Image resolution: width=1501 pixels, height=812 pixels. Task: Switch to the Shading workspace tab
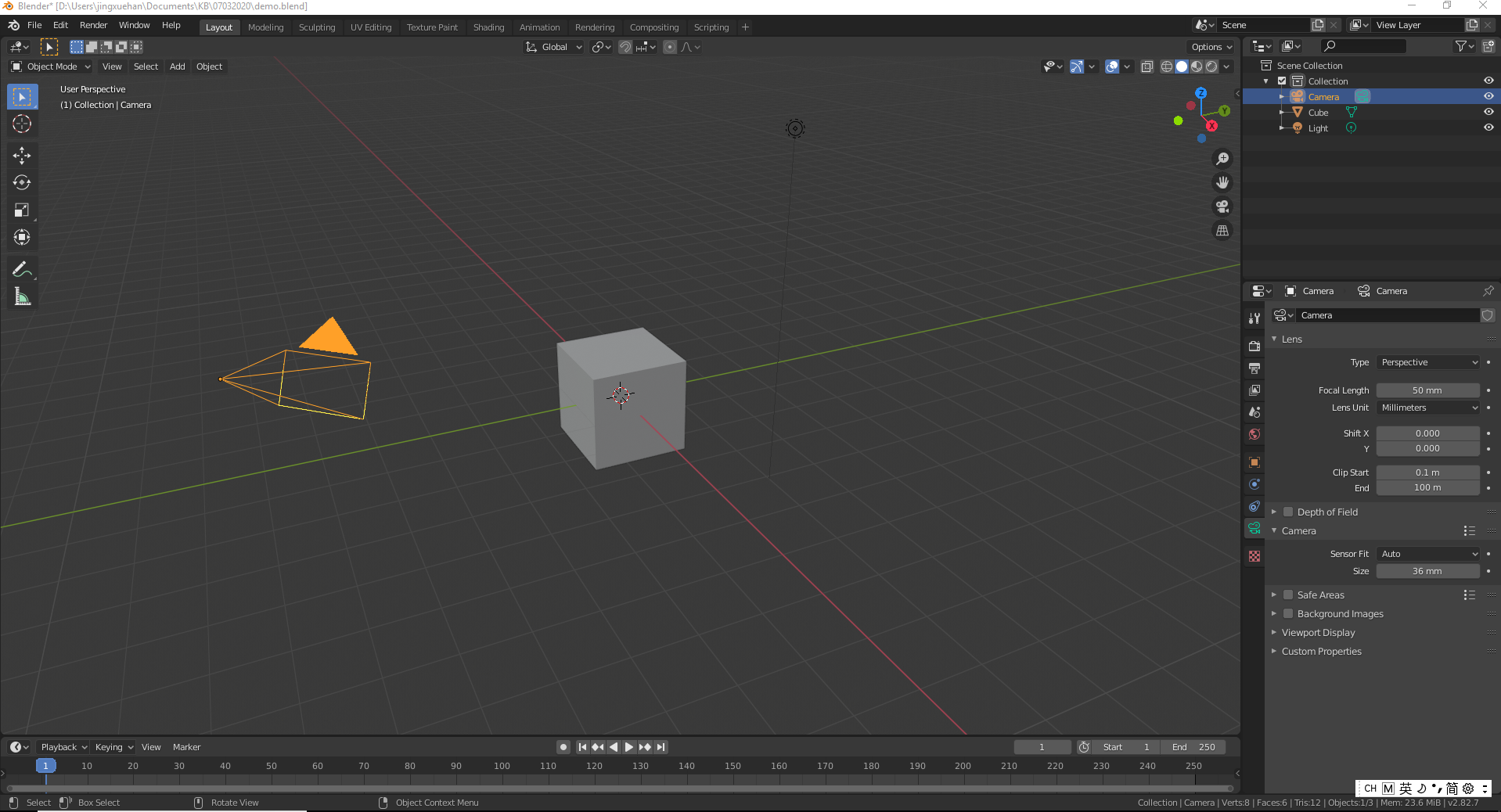click(x=488, y=27)
